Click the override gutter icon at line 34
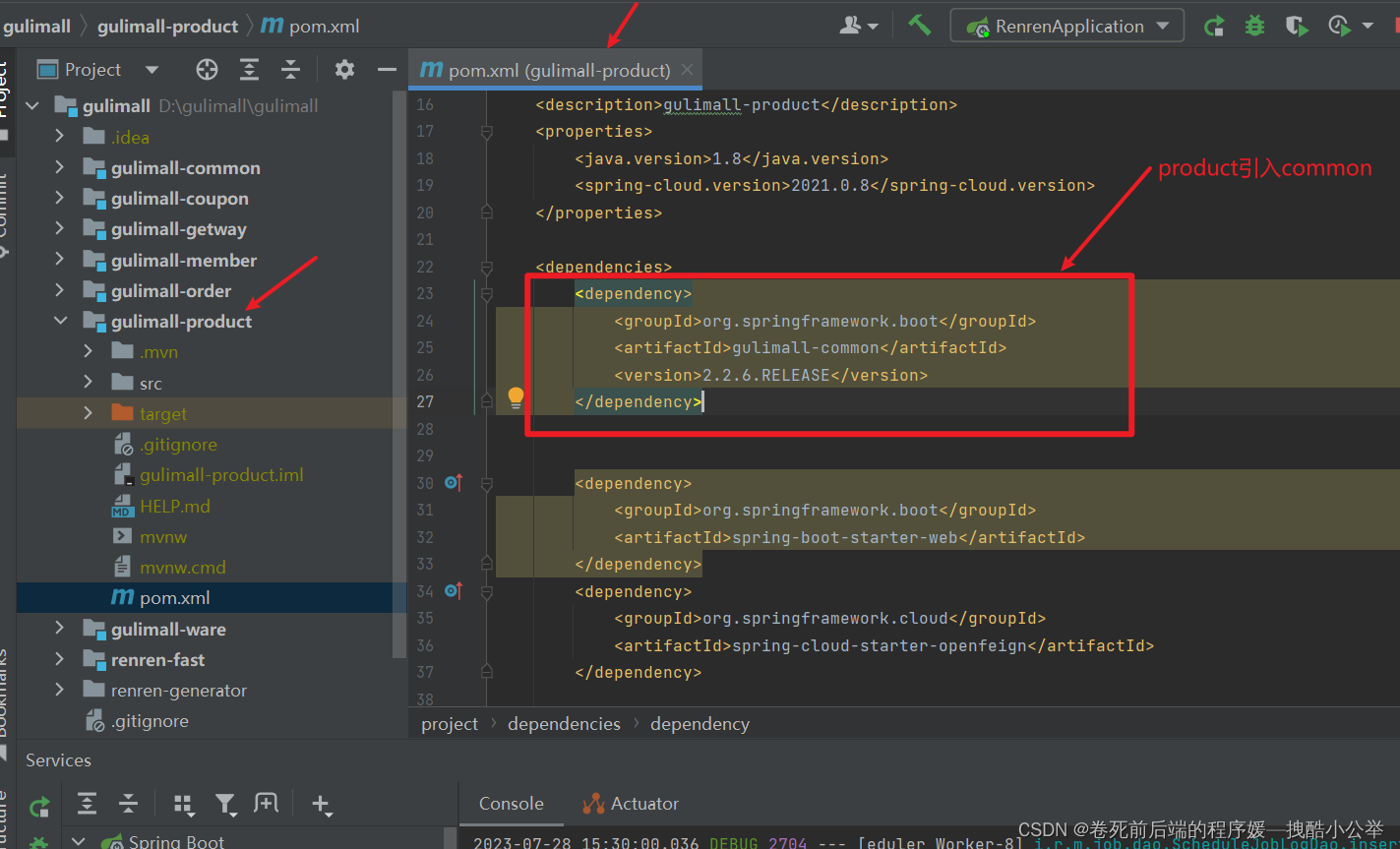The image size is (1400, 849). [454, 590]
